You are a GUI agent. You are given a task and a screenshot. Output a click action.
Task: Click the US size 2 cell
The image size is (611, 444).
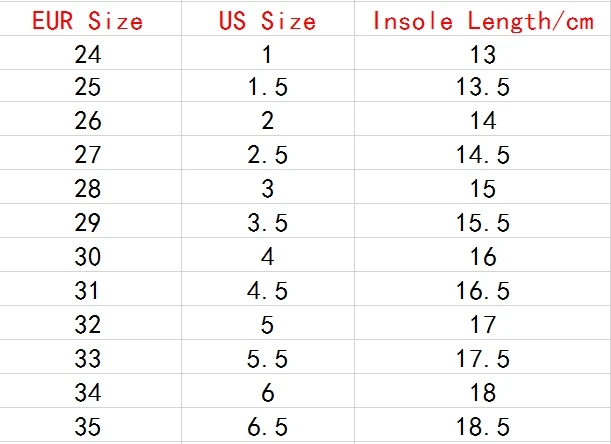[268, 119]
